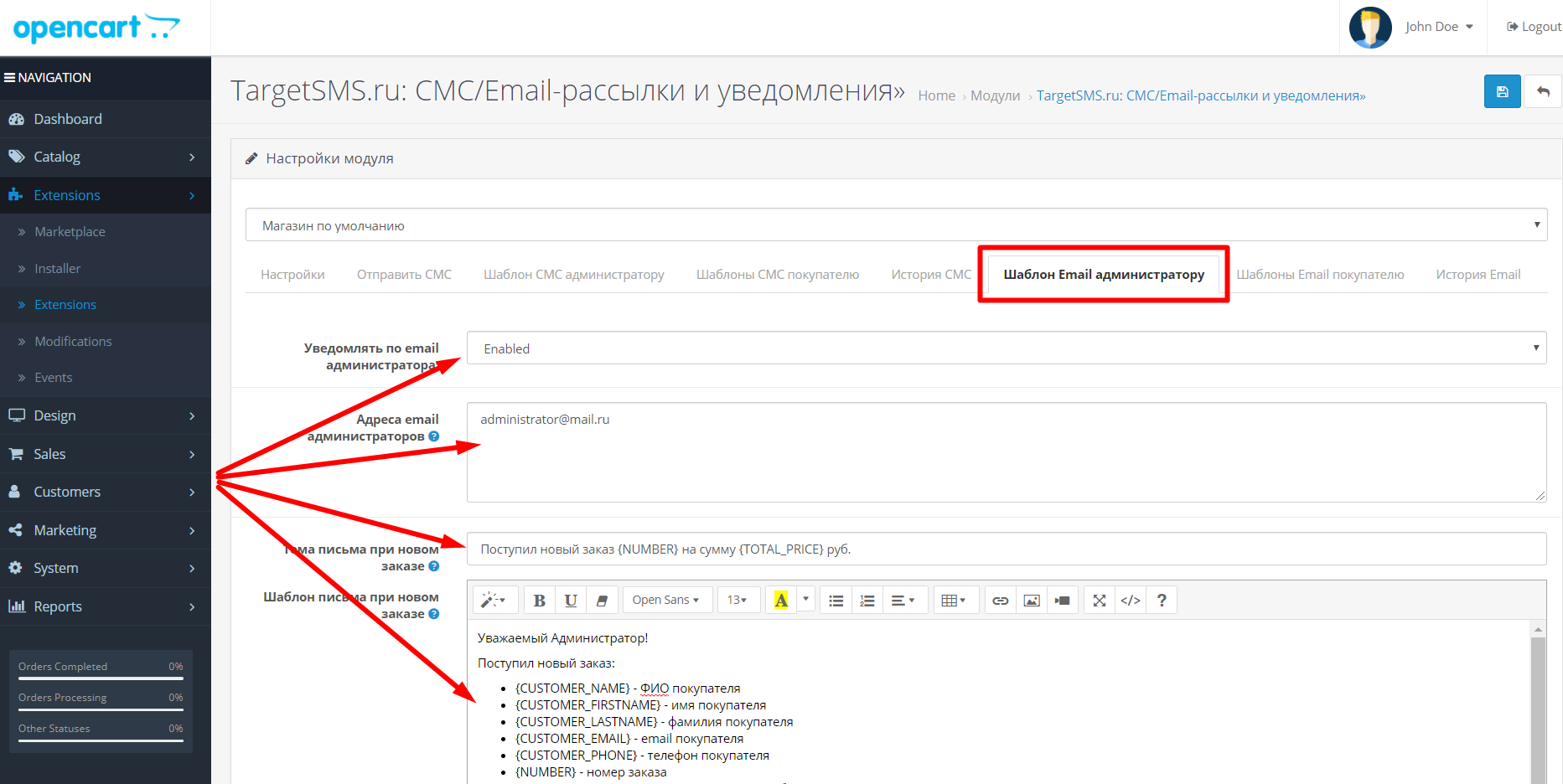Click the Orders Completed progress bar
The image size is (1563, 784).
101,678
